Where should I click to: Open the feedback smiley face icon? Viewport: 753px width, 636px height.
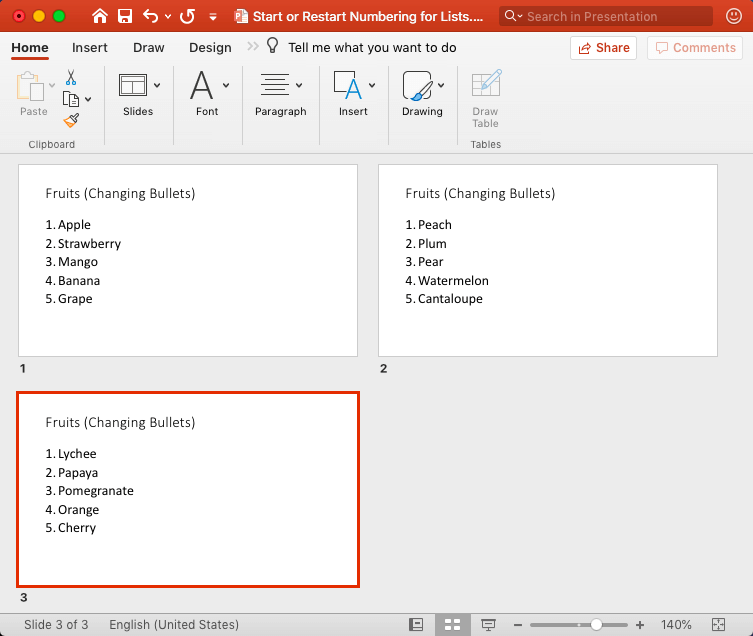[x=734, y=16]
